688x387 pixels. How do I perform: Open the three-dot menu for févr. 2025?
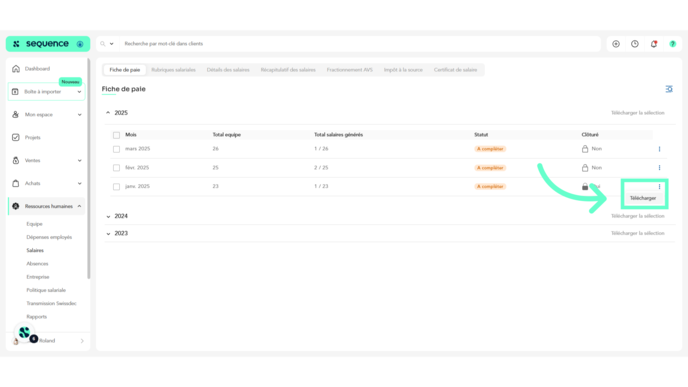pos(659,168)
